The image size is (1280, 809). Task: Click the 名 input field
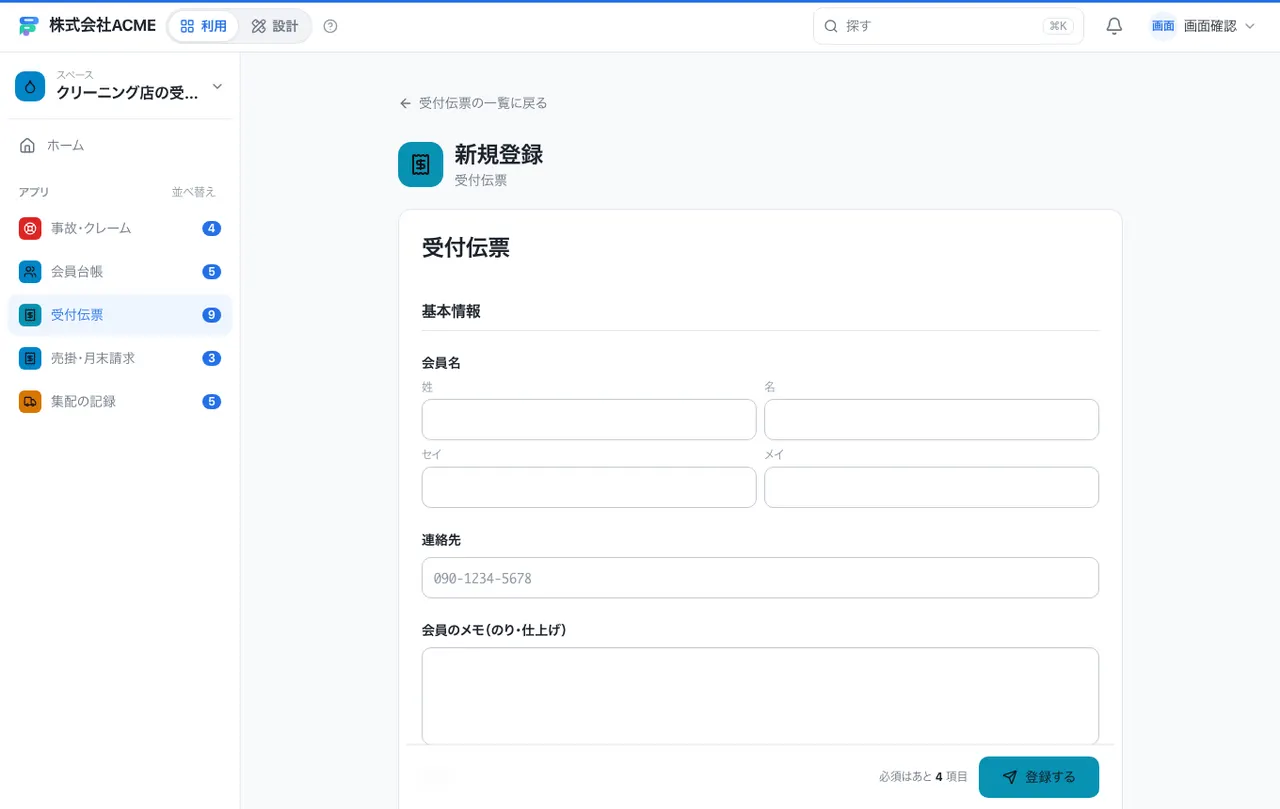pos(931,420)
